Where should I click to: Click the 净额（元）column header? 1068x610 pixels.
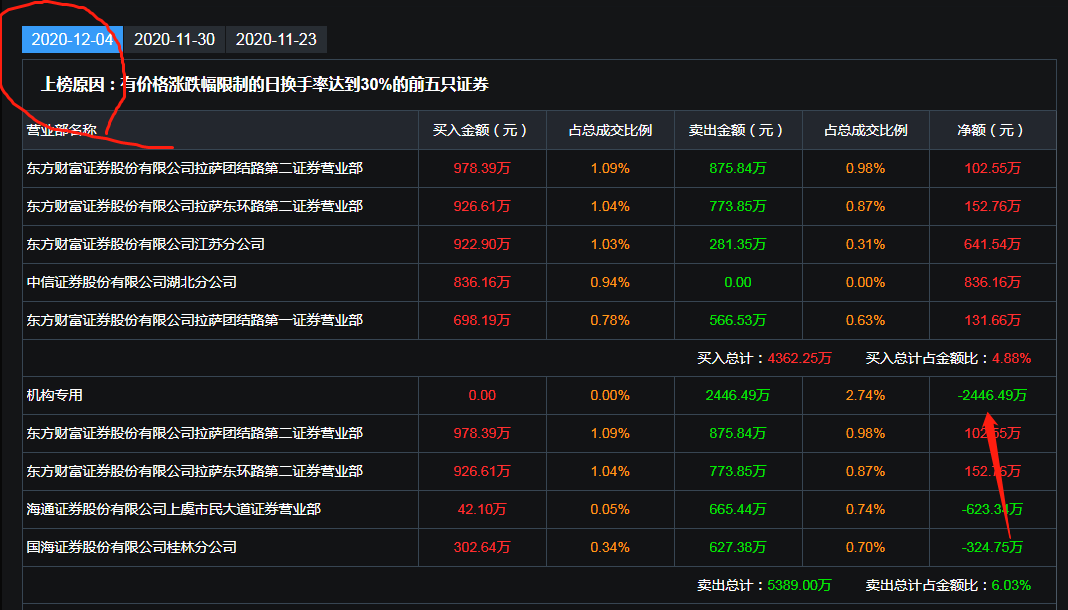point(992,130)
